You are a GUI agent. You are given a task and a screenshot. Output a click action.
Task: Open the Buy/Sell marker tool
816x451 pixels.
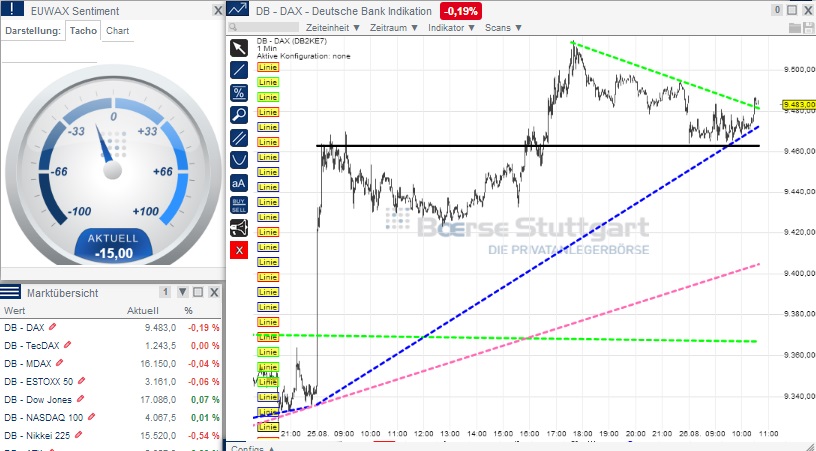pos(239,205)
